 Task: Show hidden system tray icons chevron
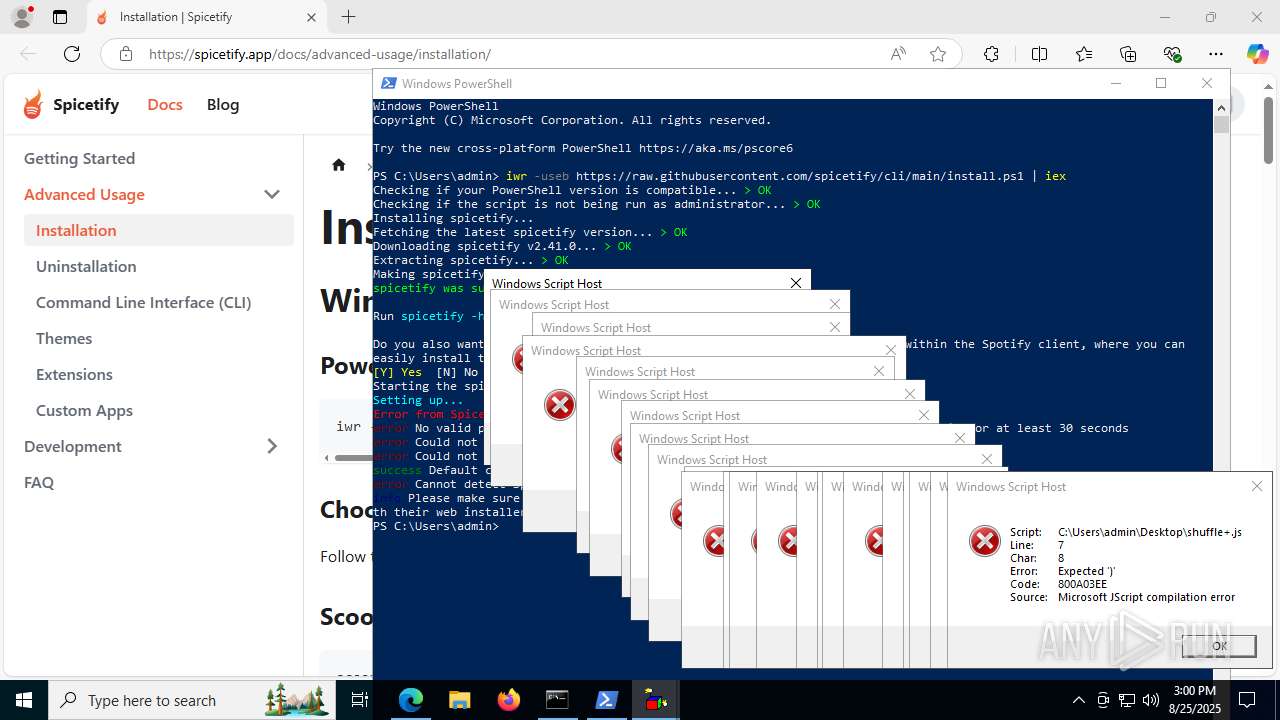pos(1078,700)
